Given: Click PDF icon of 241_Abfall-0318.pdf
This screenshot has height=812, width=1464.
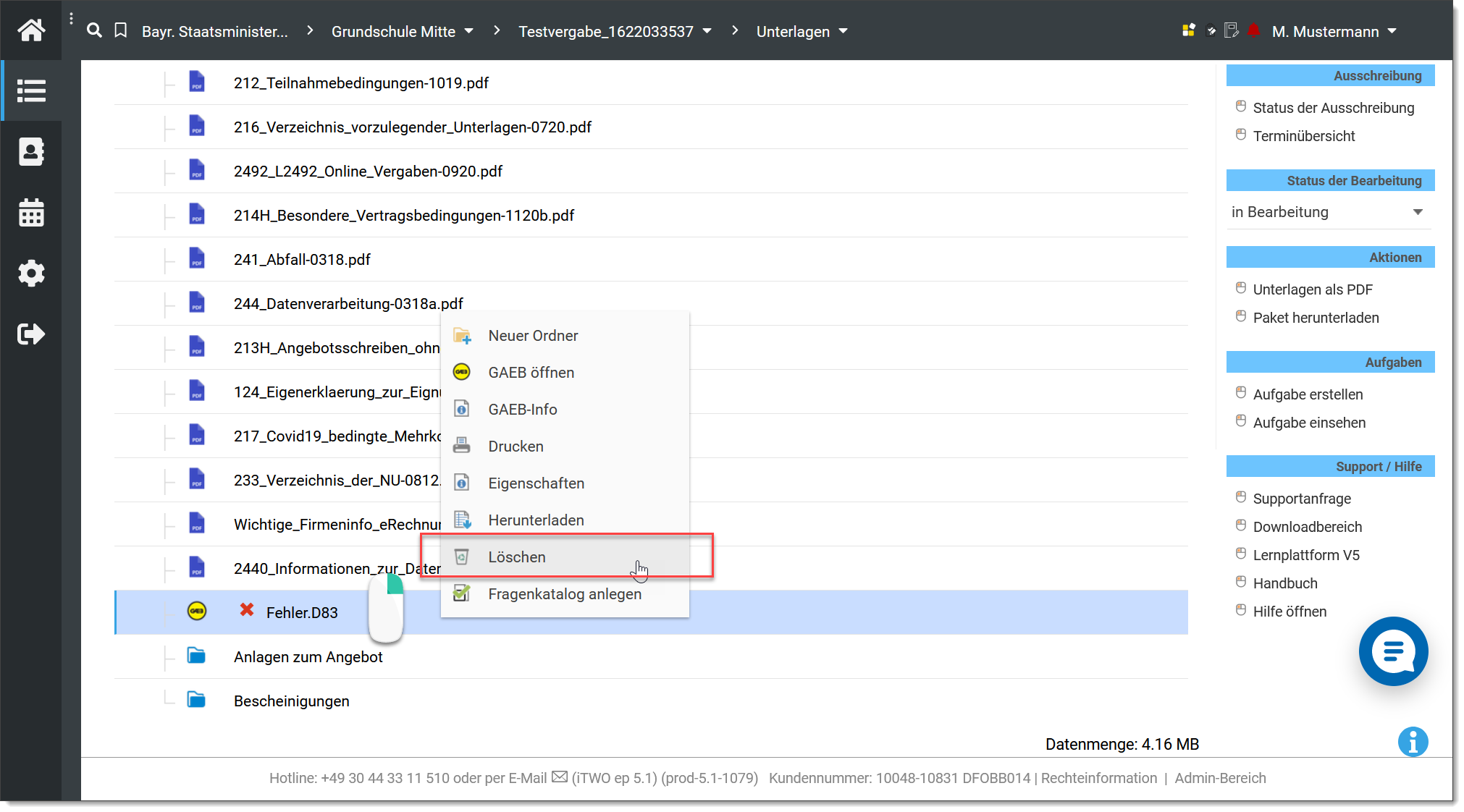Looking at the screenshot, I should 197,258.
